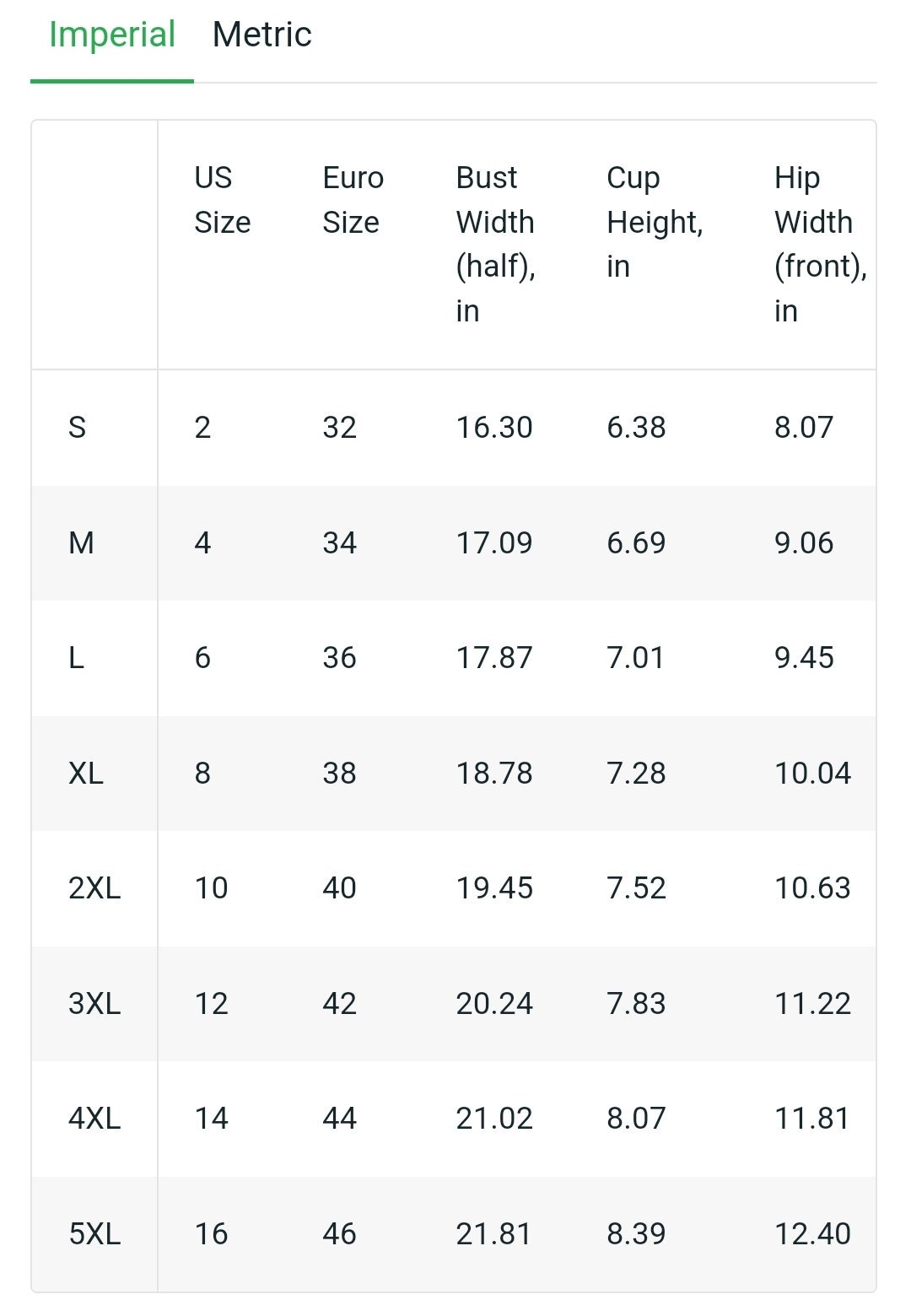Select the Imperial tab

[x=112, y=35]
